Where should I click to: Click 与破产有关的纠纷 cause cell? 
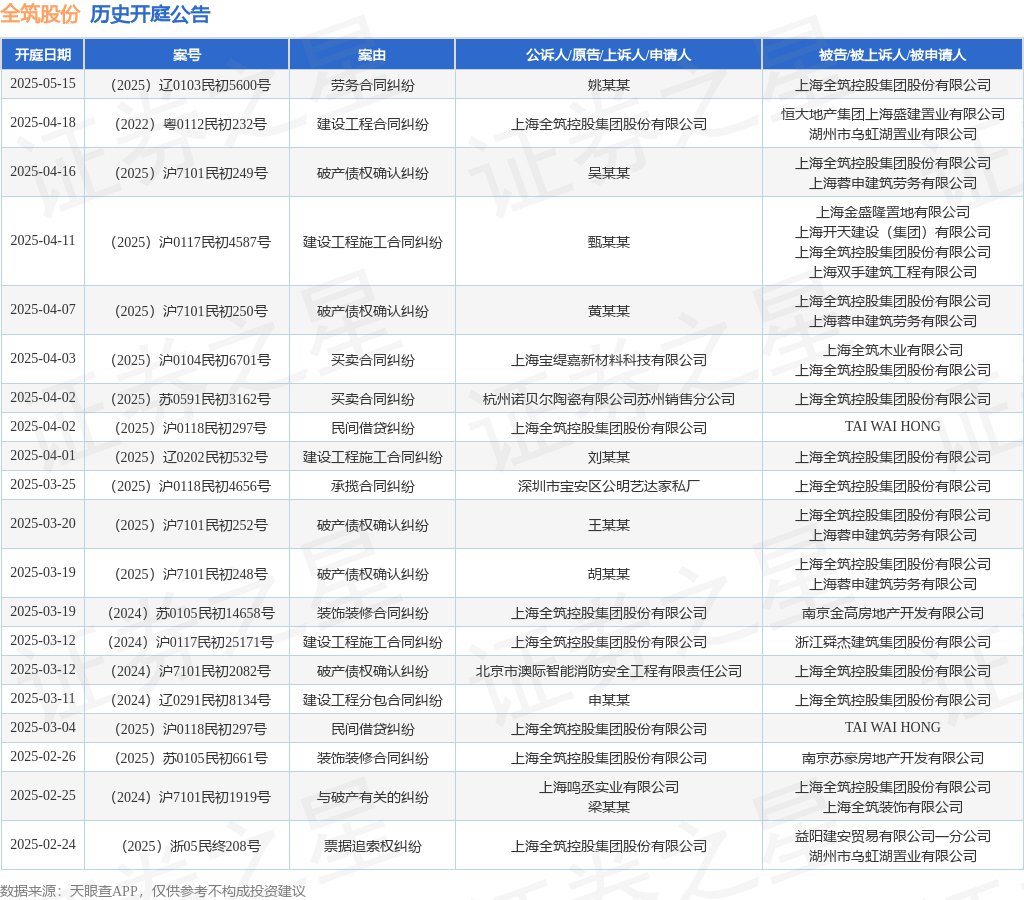click(x=372, y=797)
